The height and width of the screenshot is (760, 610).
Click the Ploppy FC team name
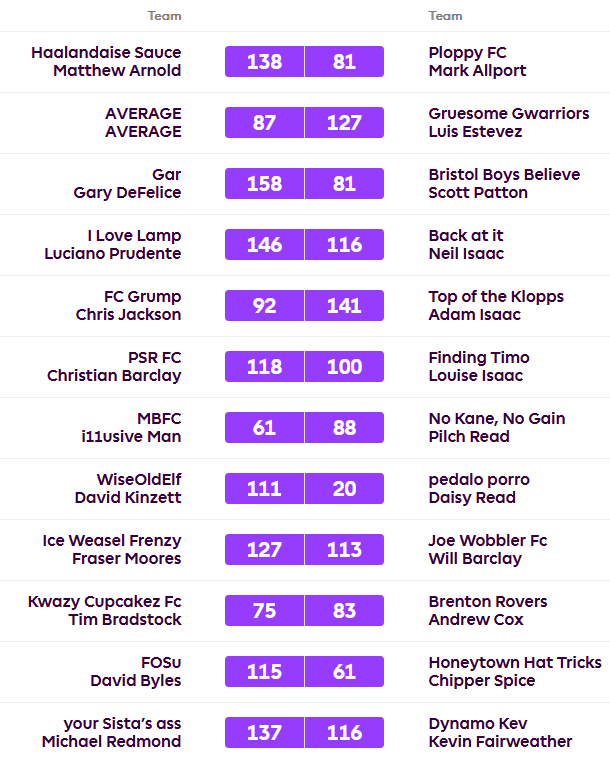tap(467, 53)
